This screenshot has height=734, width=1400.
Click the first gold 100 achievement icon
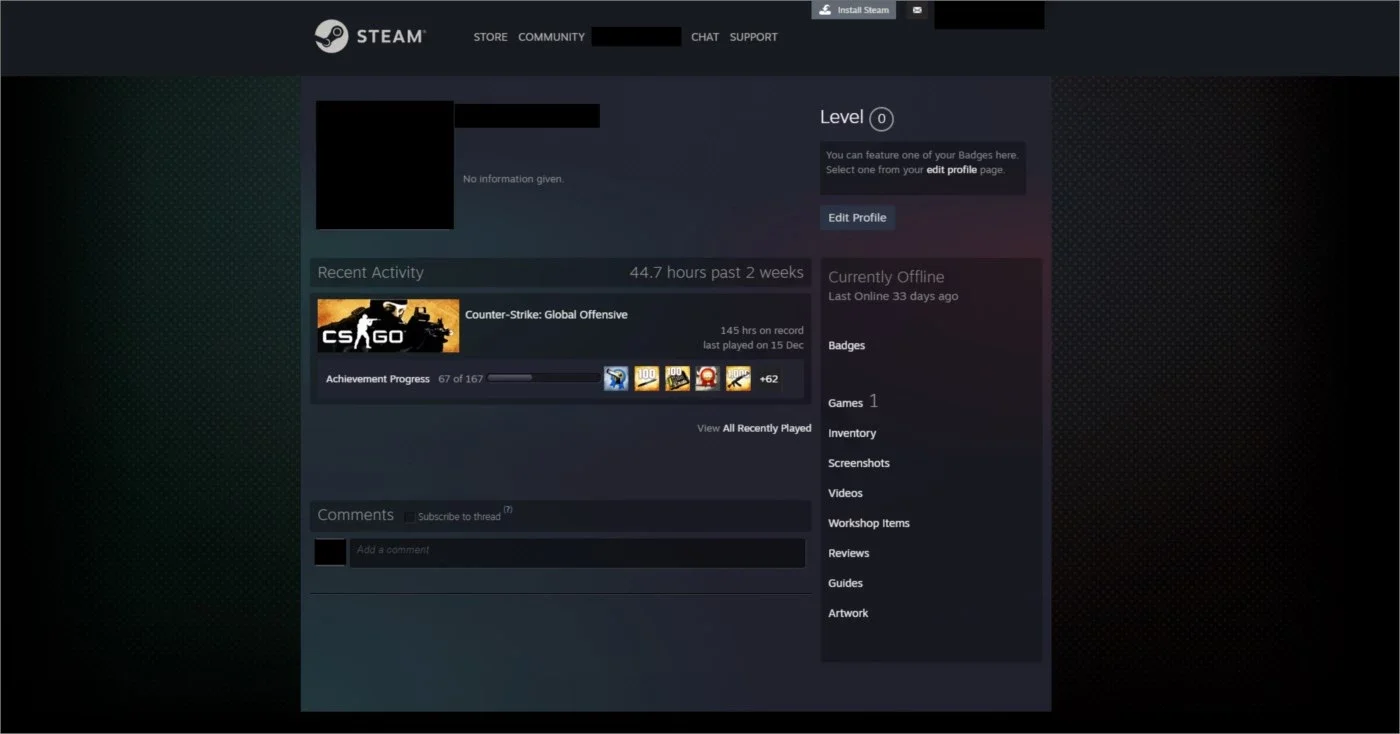[647, 378]
